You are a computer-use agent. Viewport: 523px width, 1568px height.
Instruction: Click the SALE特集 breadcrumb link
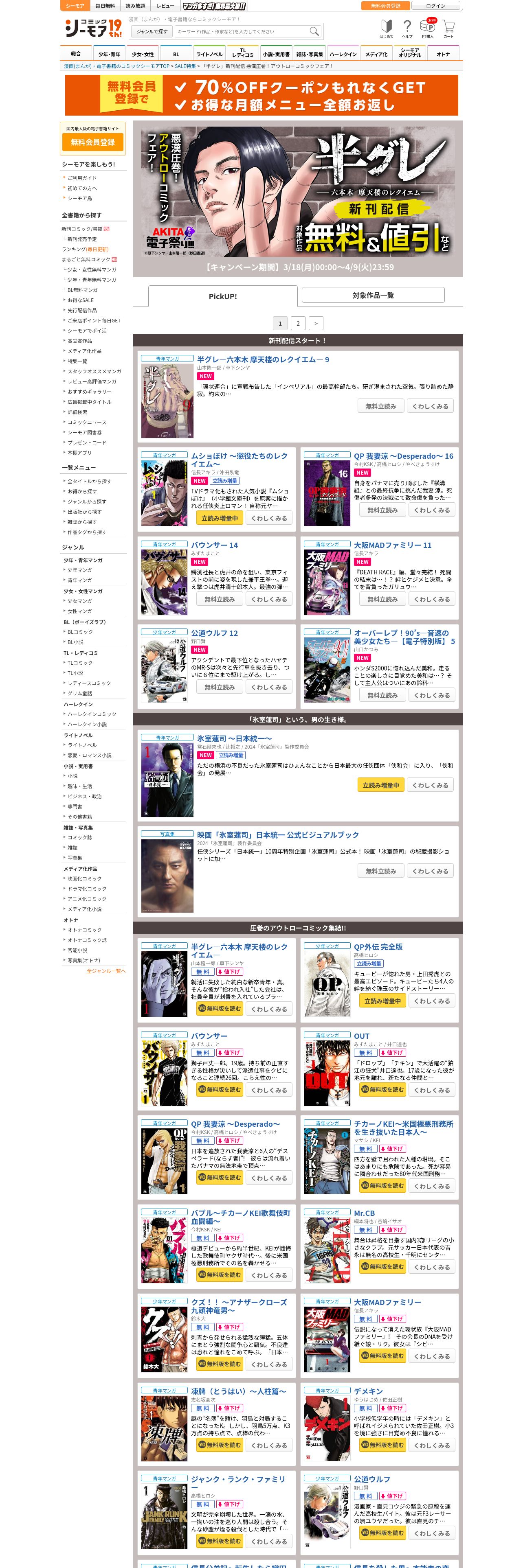point(185,66)
